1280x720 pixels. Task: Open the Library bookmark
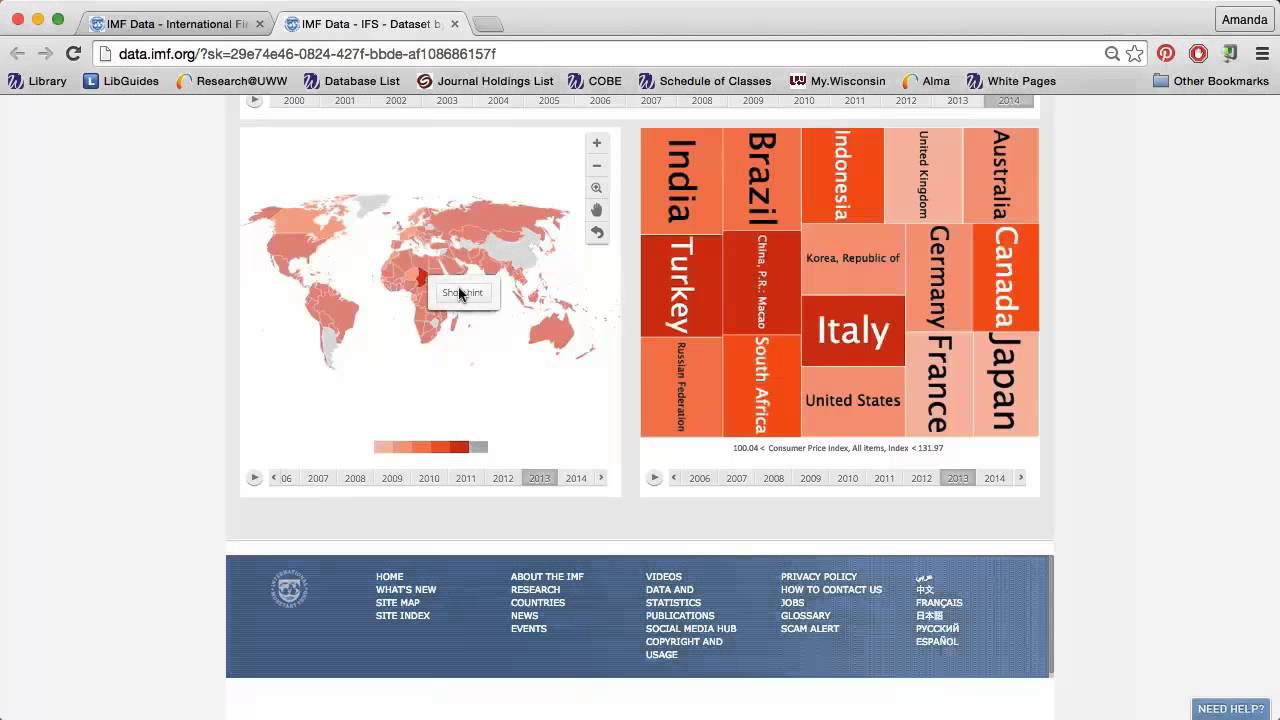[x=37, y=81]
